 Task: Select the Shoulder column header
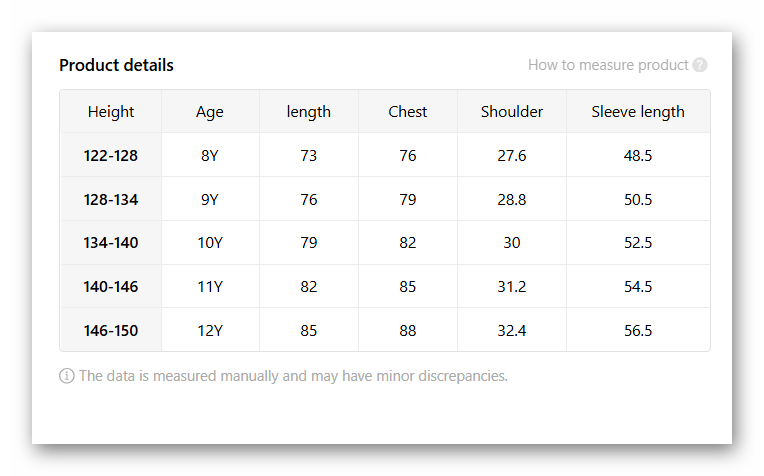click(x=512, y=112)
